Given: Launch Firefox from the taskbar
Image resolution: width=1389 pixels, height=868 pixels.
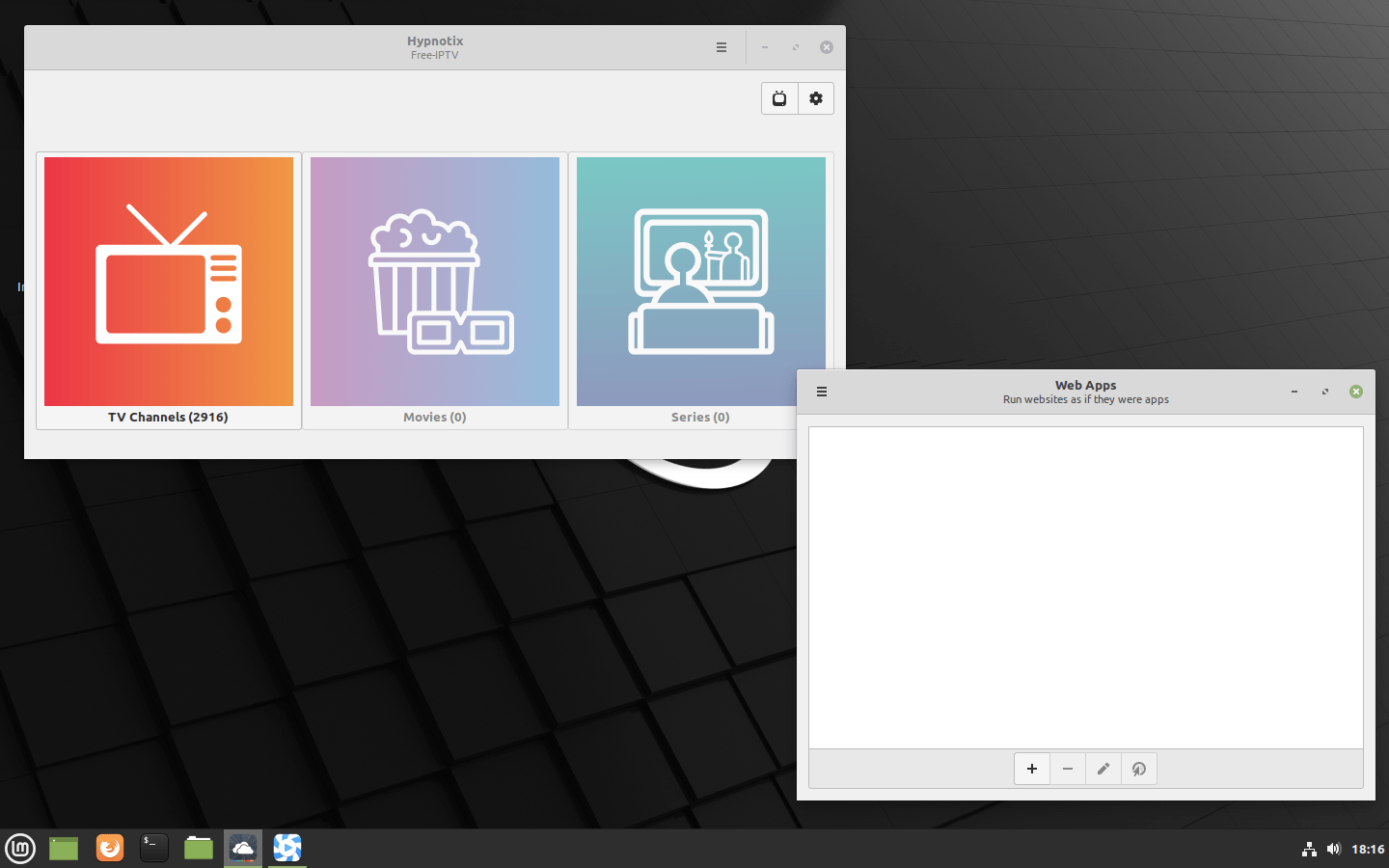Looking at the screenshot, I should tap(110, 848).
